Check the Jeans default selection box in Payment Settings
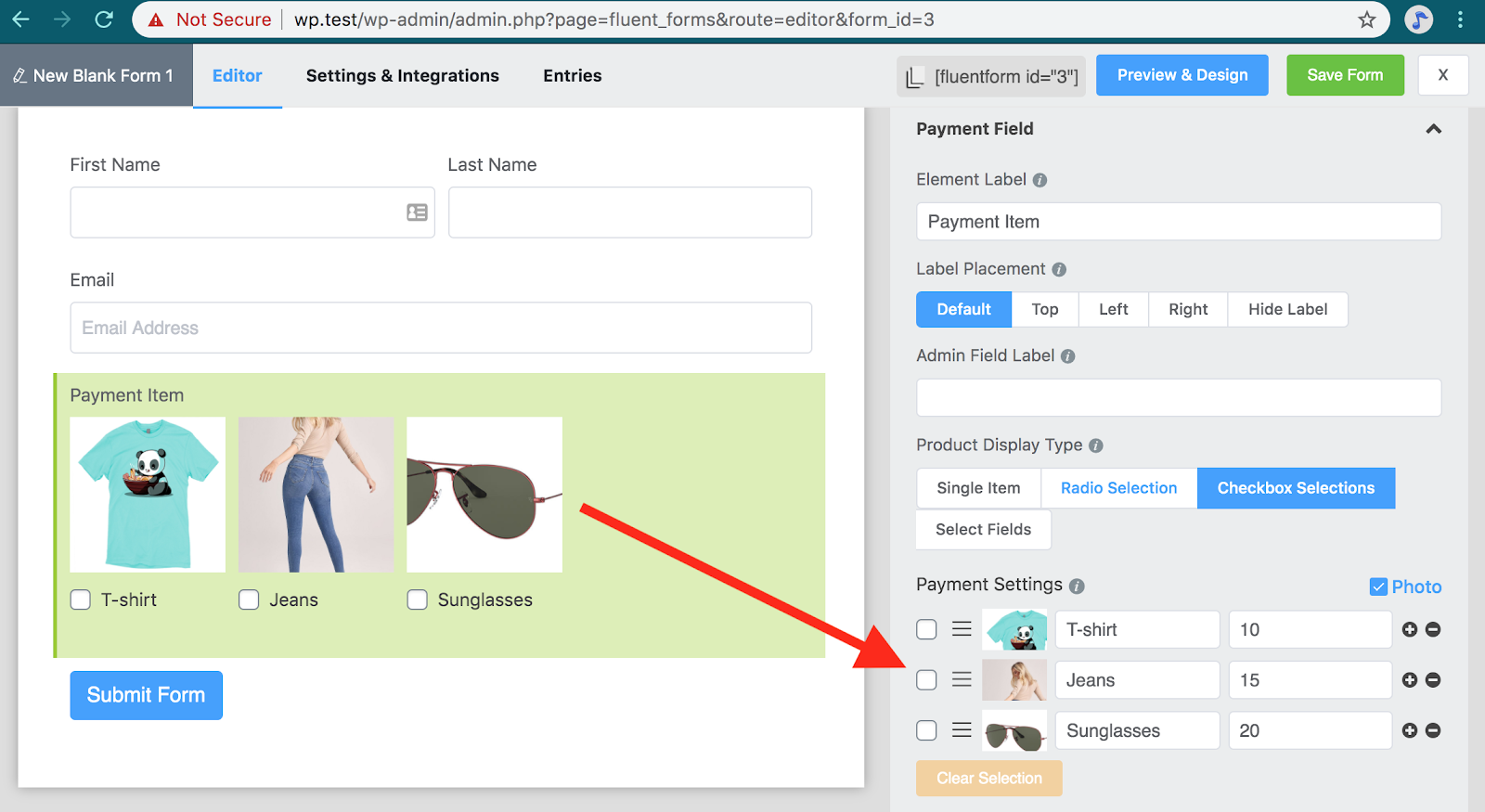This screenshot has width=1485, height=812. 926,680
